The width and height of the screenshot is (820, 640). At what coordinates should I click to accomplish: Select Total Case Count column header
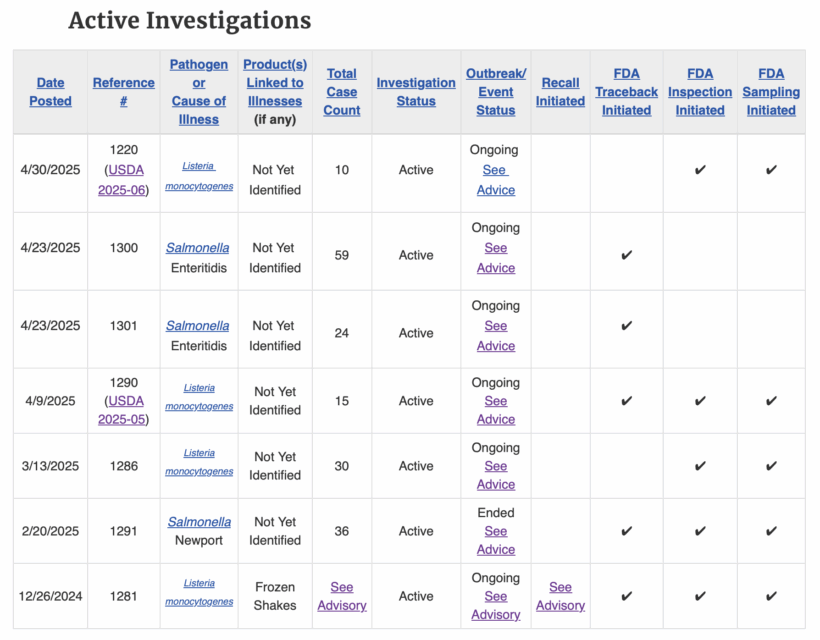tap(341, 92)
